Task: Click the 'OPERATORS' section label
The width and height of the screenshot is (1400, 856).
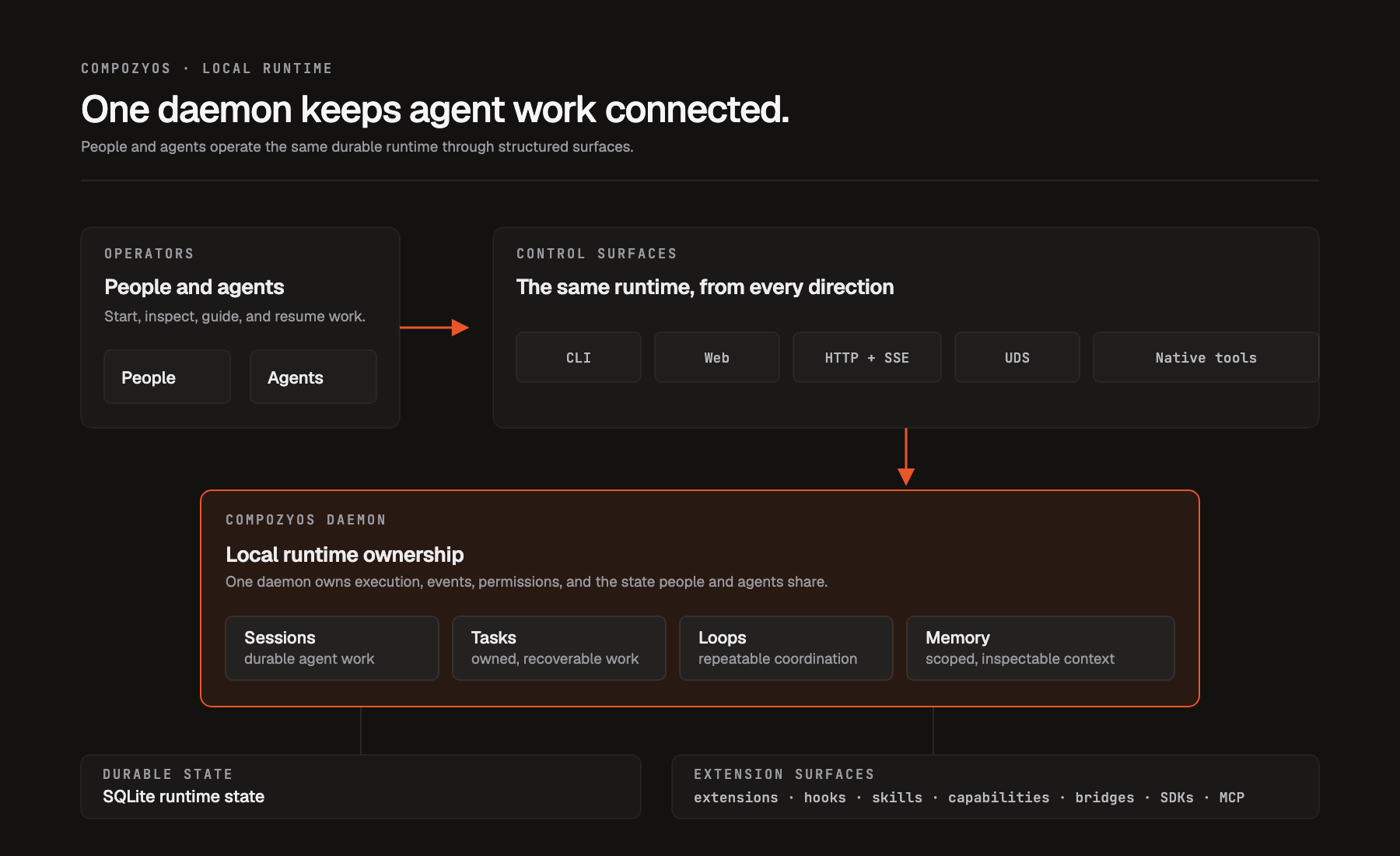Action: tap(149, 254)
